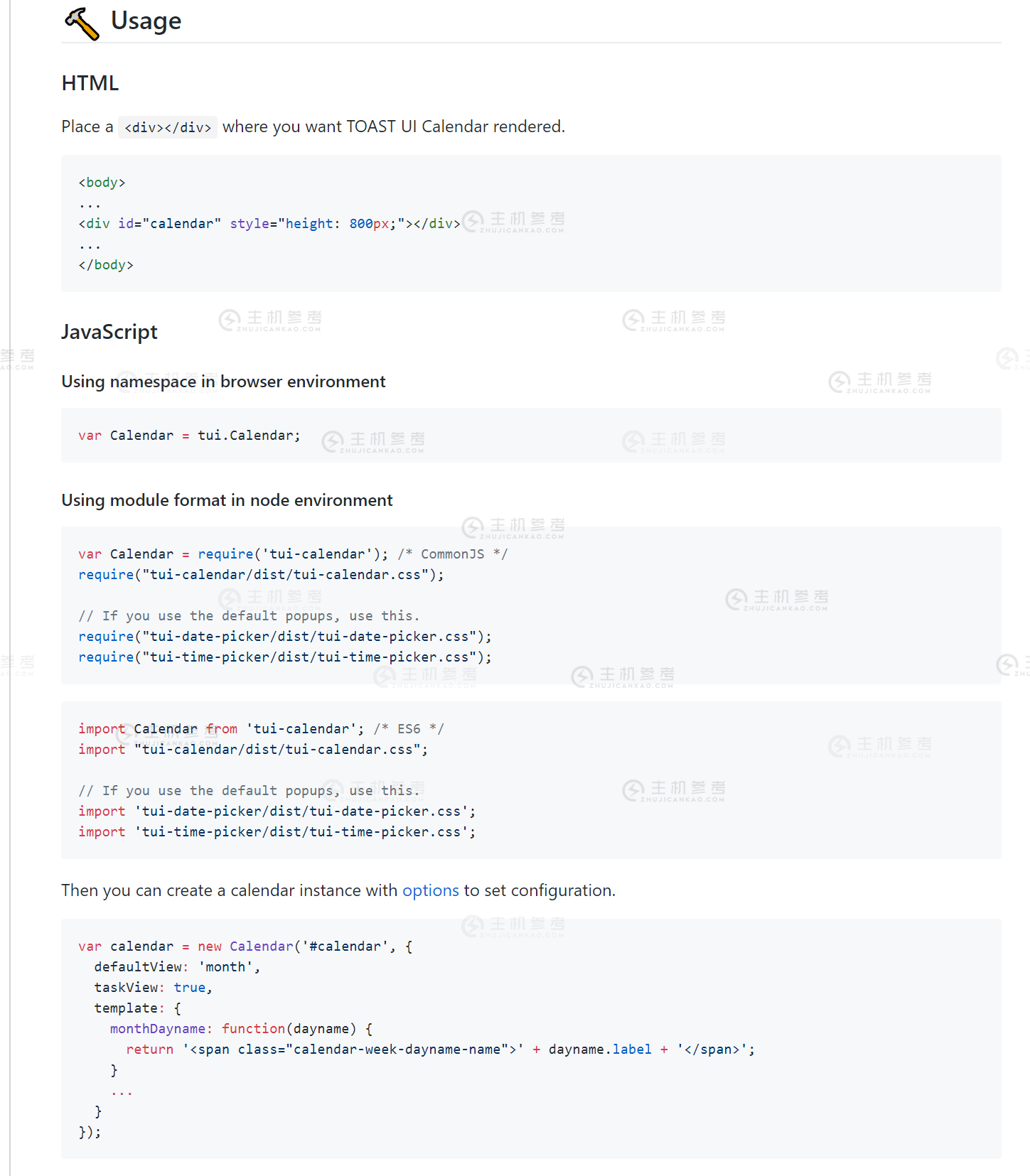Click the opening <body> tag line

coord(102,183)
